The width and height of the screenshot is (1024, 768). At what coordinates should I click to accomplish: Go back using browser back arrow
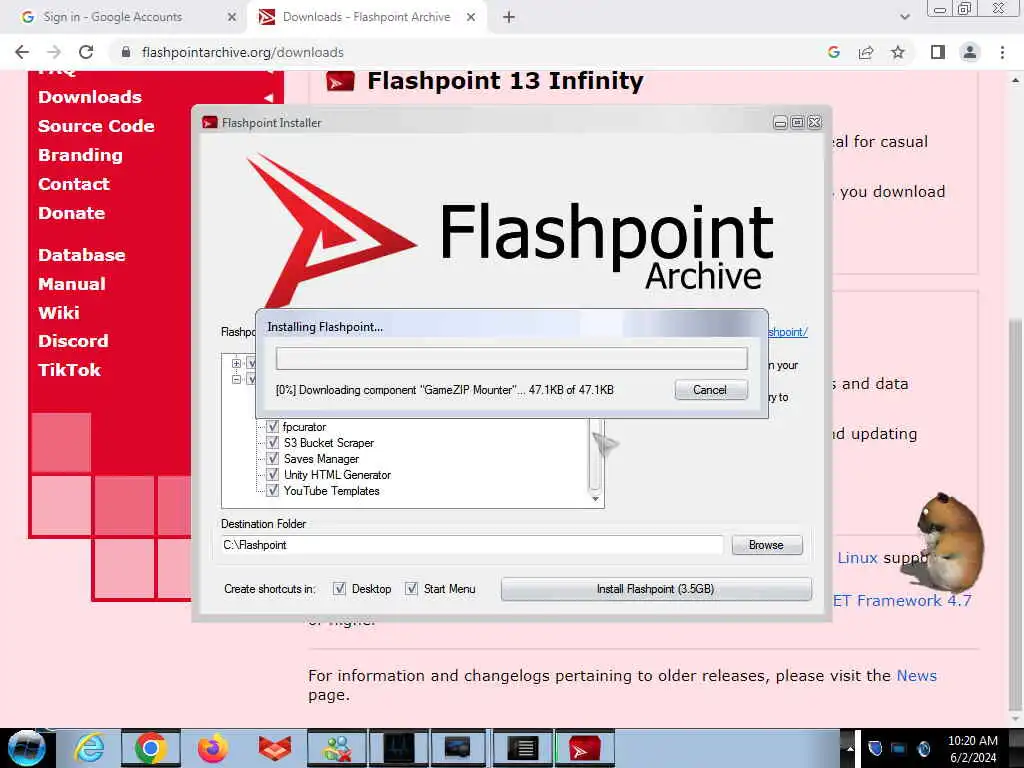22,52
